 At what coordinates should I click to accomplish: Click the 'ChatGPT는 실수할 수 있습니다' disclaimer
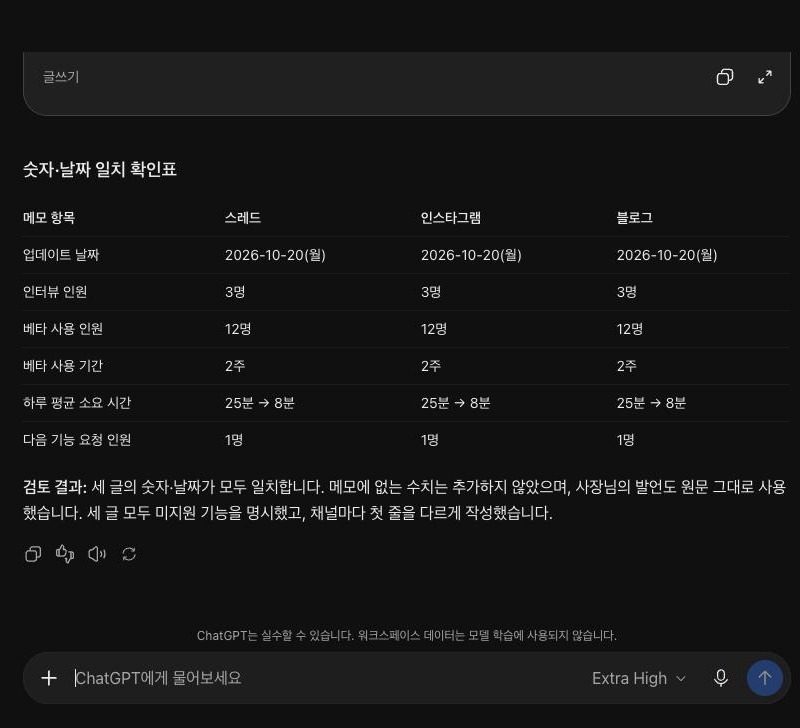coord(407,636)
